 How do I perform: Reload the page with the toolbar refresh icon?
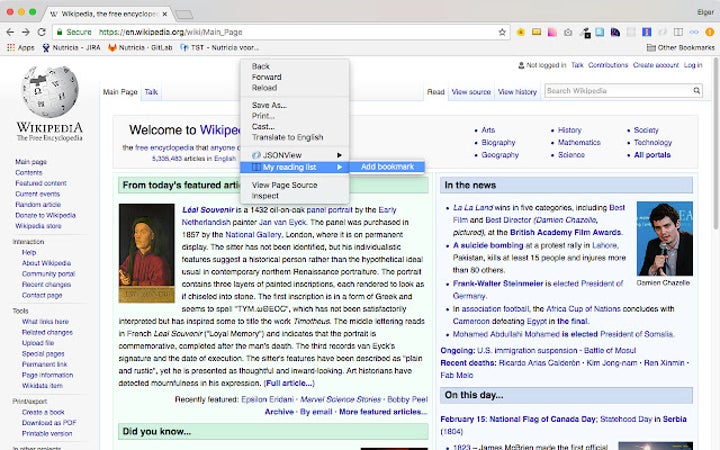[43, 32]
